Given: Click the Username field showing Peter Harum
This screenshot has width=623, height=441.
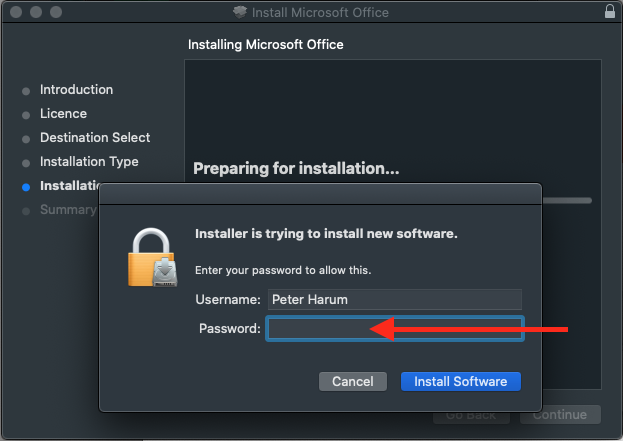Looking at the screenshot, I should (x=394, y=299).
